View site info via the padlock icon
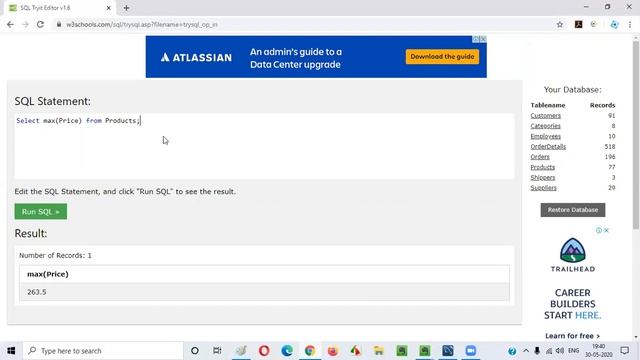This screenshot has width=640, height=360. click(x=59, y=24)
